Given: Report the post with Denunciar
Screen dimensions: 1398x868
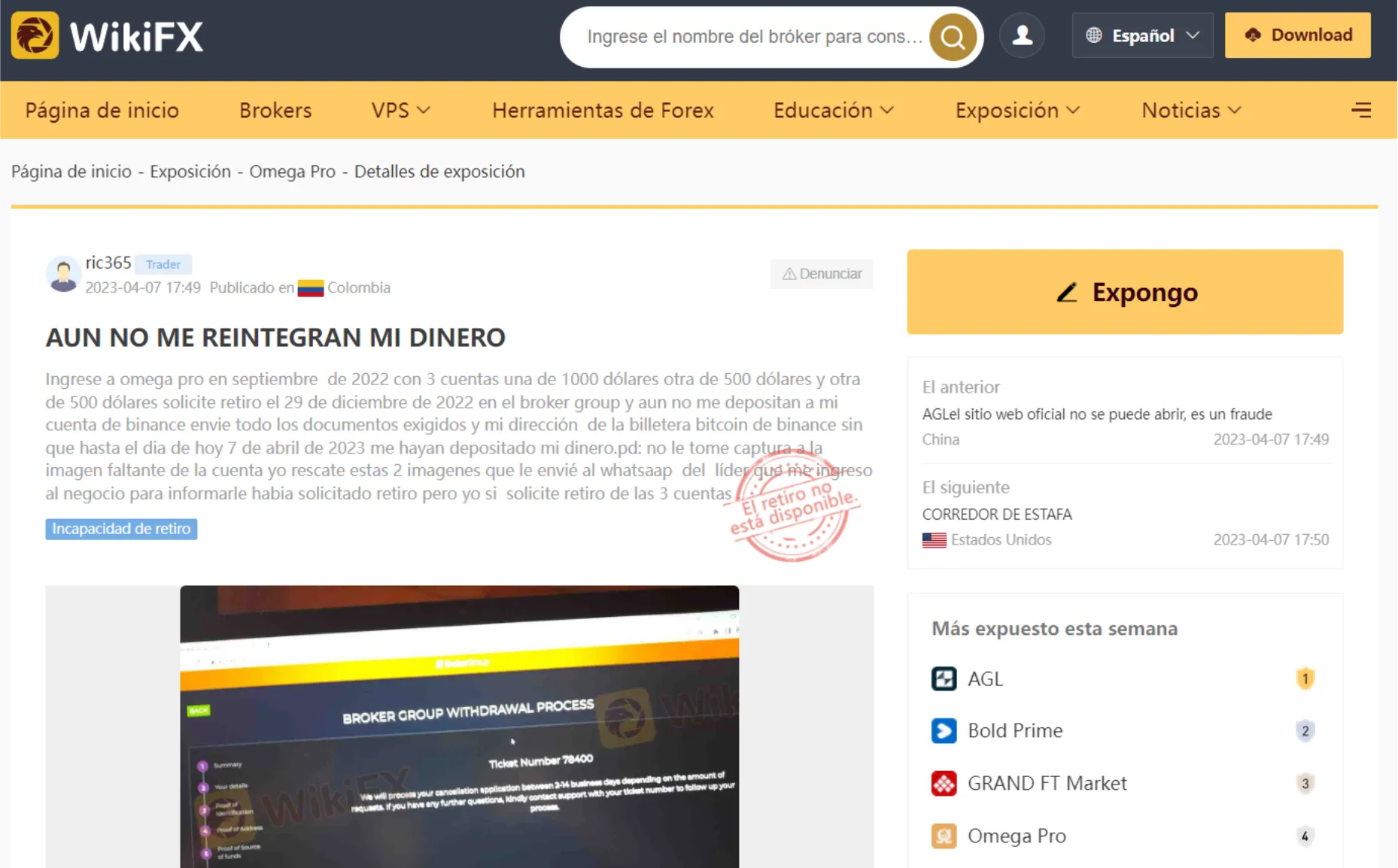Looking at the screenshot, I should [822, 274].
